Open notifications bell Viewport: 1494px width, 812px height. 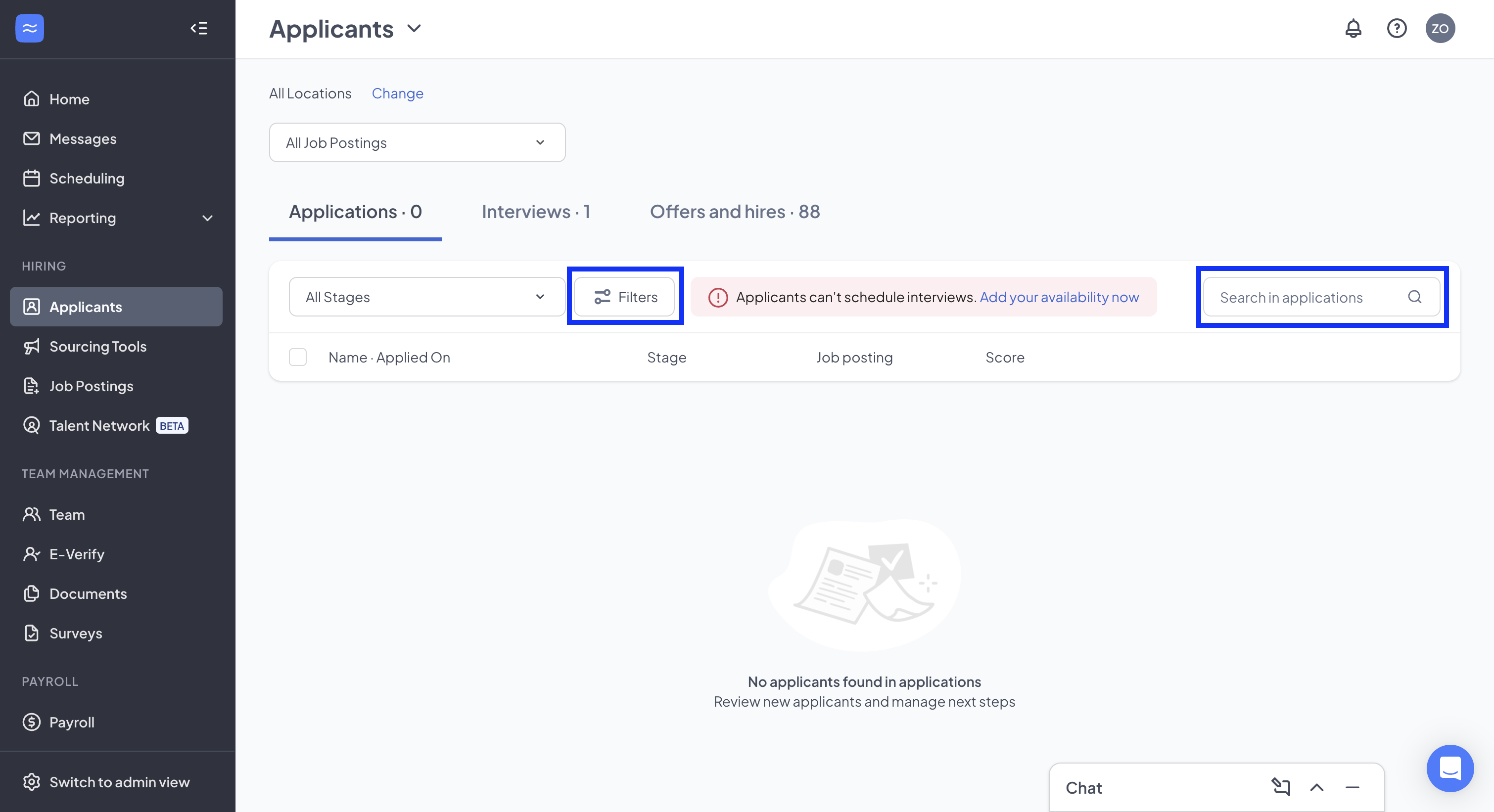1353,28
